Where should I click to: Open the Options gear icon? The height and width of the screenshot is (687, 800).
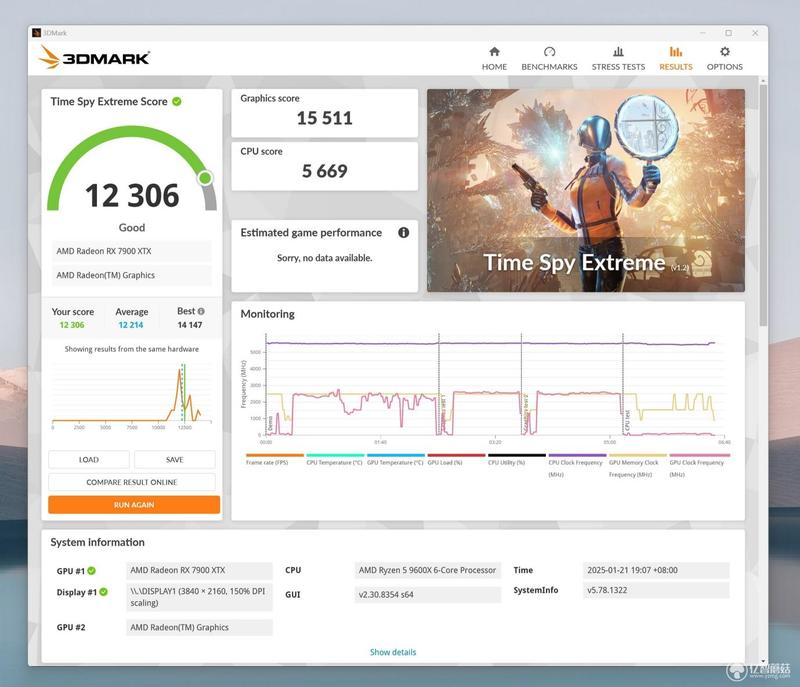pos(724,52)
